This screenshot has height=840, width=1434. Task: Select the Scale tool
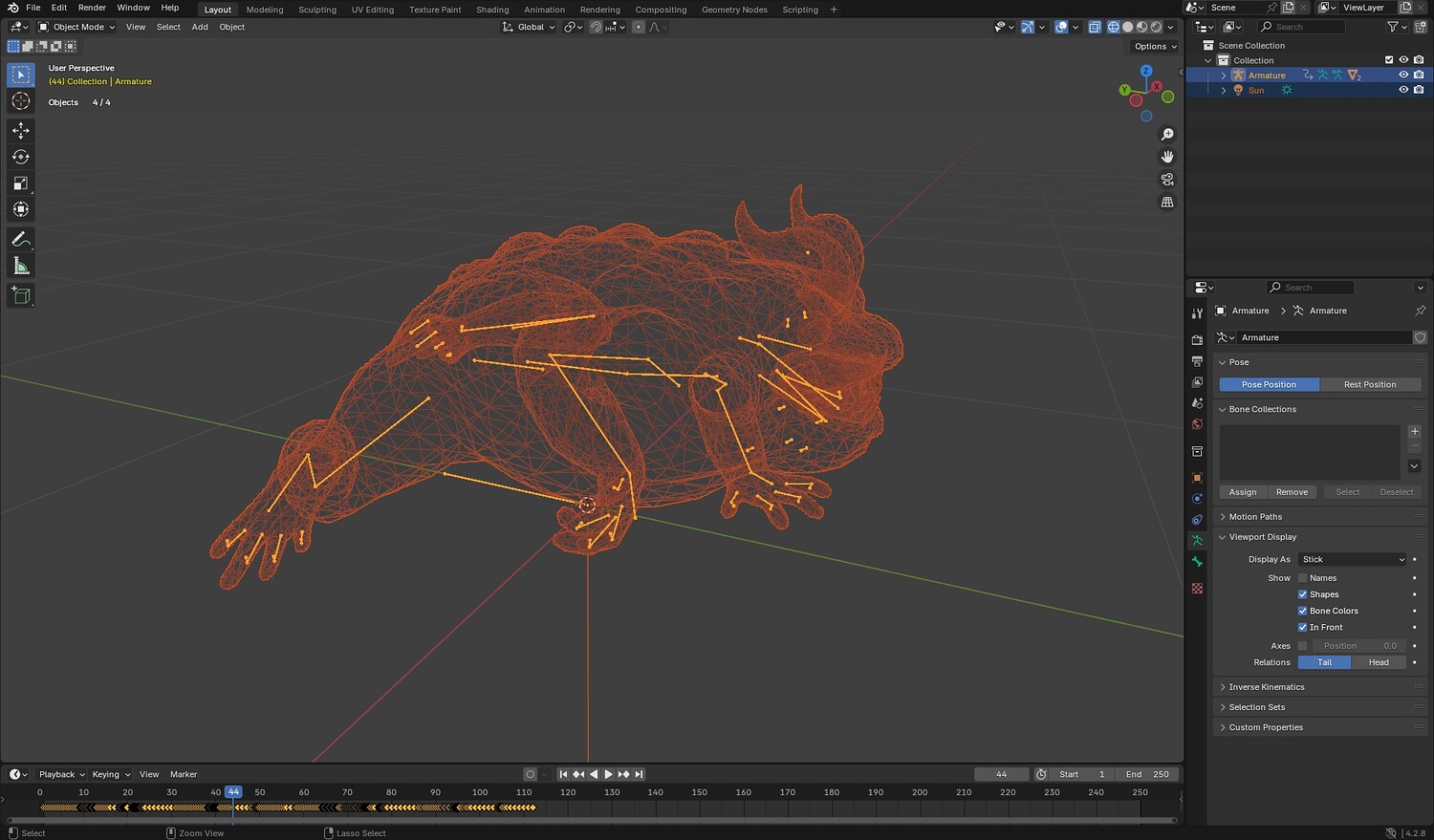(x=20, y=183)
